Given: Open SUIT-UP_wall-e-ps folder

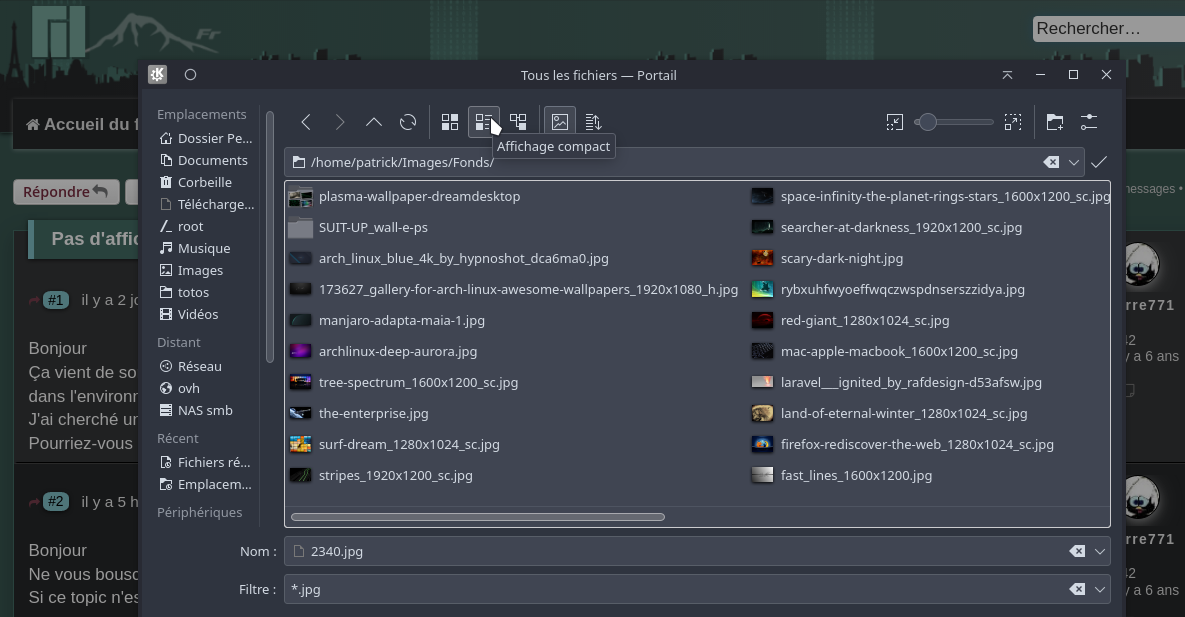Looking at the screenshot, I should (x=358, y=228).
